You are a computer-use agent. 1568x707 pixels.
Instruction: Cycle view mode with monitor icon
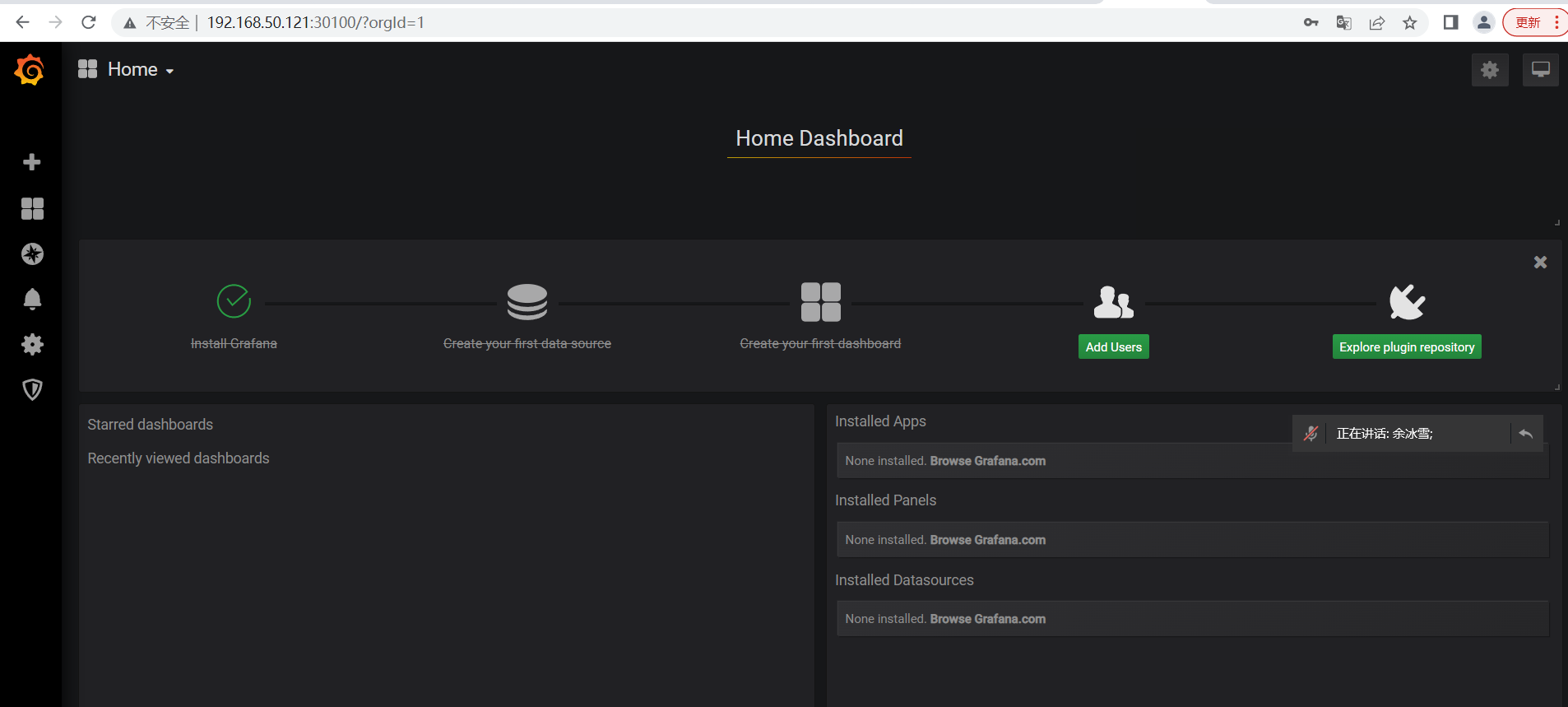tap(1540, 70)
